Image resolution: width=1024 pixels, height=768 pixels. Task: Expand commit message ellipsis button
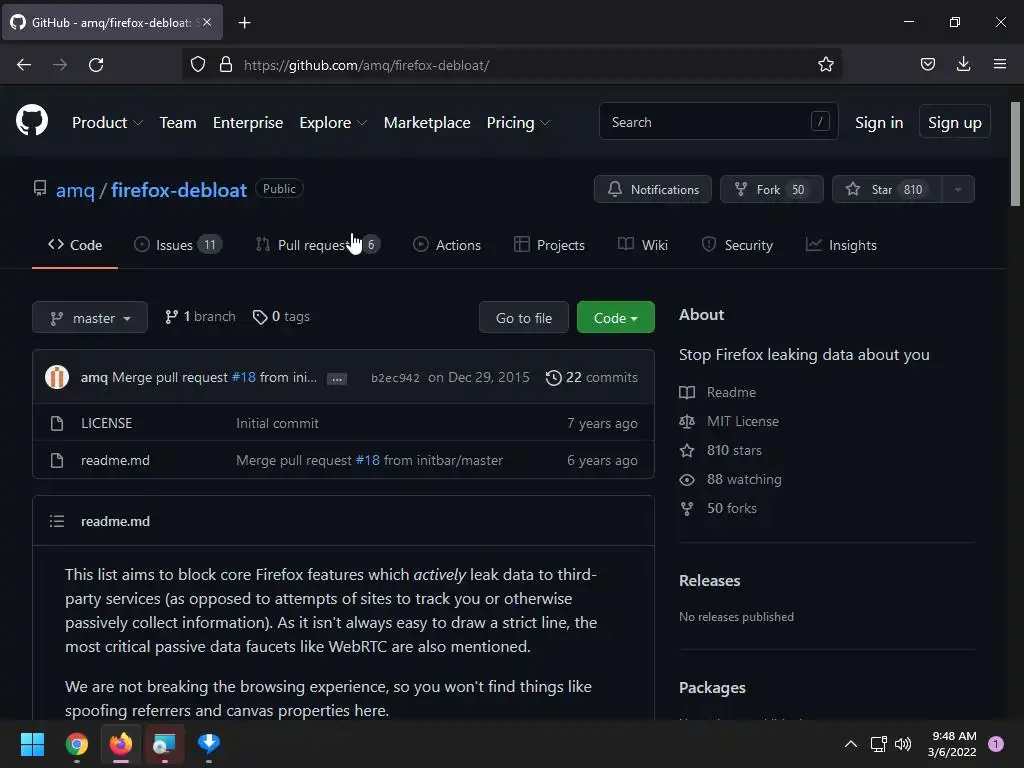337,379
